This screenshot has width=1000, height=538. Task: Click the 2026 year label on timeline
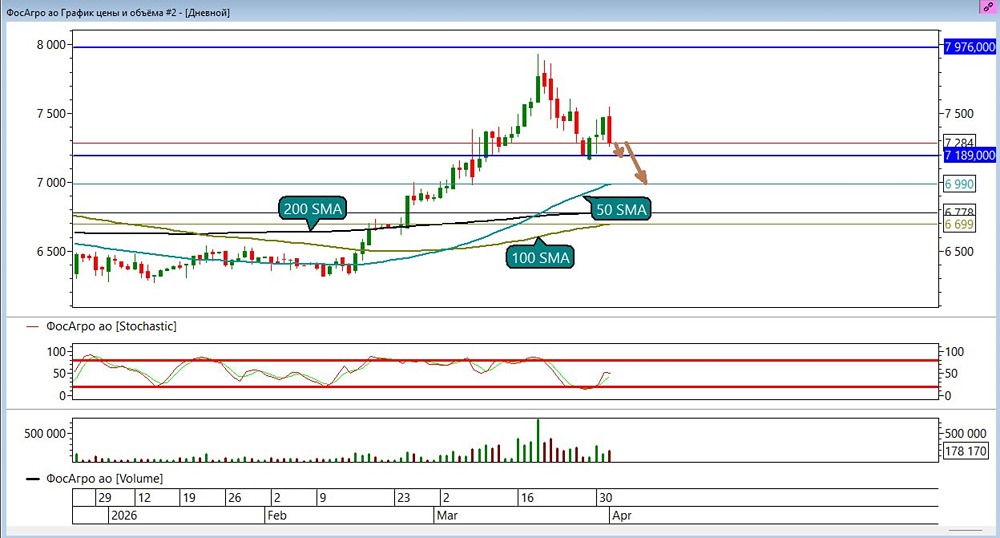(x=124, y=515)
